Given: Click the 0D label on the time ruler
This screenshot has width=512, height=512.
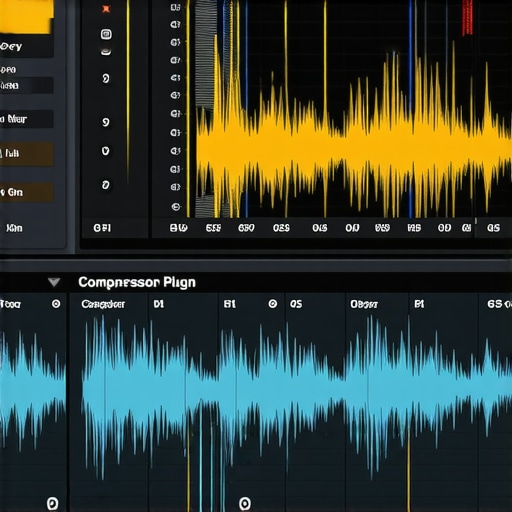Looking at the screenshot, I should 444,228.
